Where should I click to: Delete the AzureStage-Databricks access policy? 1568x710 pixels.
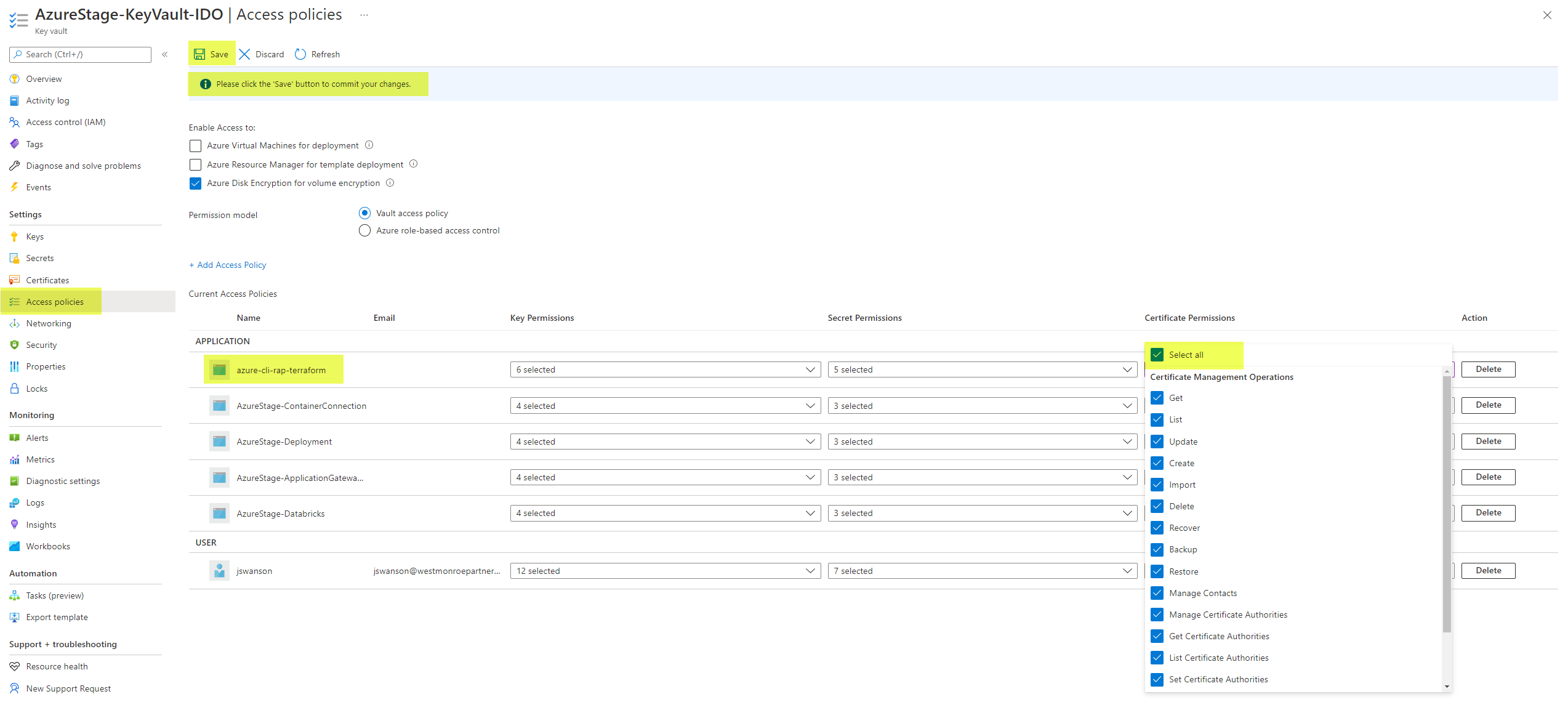click(1488, 513)
